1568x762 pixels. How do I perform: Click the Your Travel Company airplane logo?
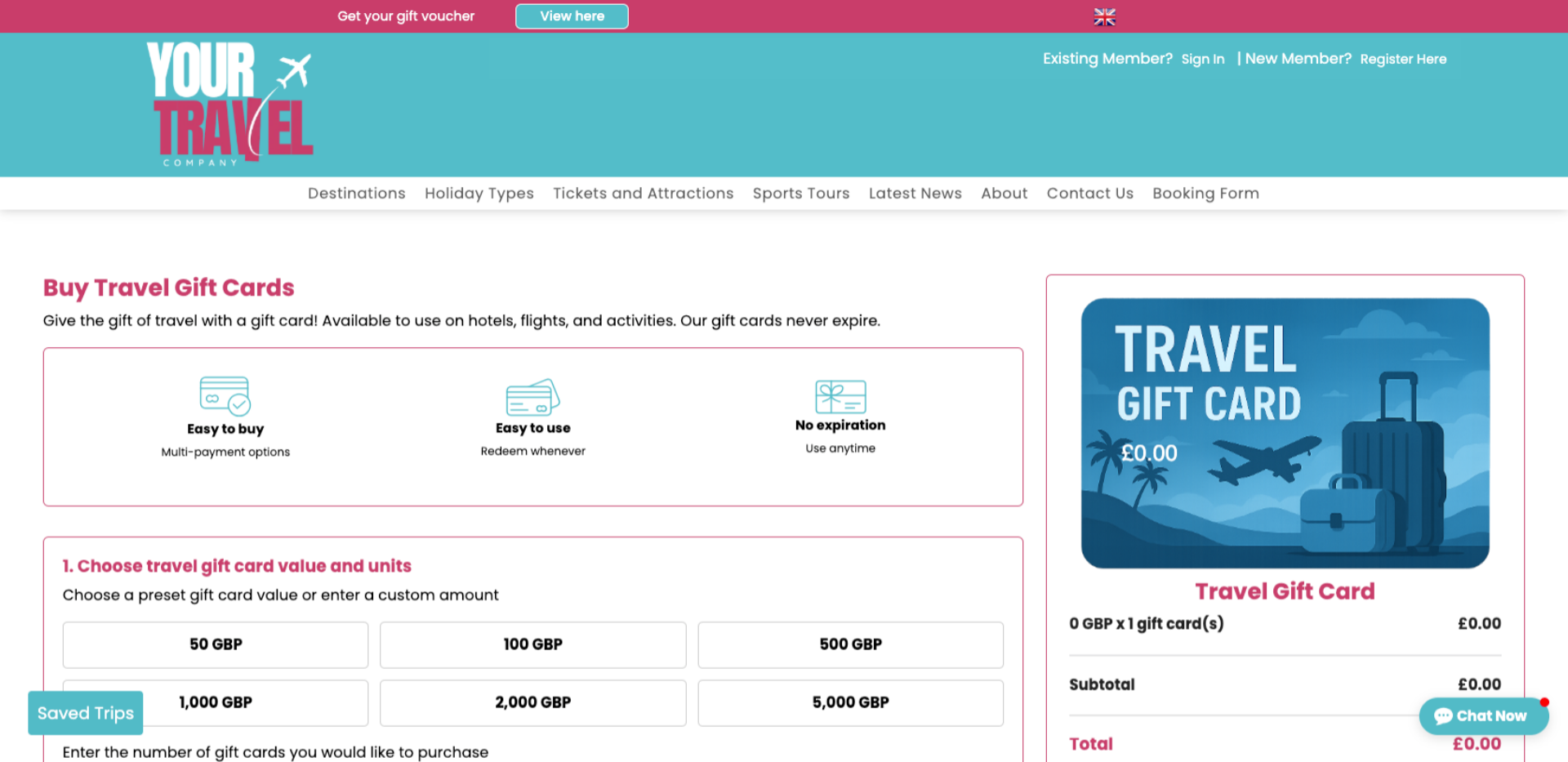coord(231,104)
